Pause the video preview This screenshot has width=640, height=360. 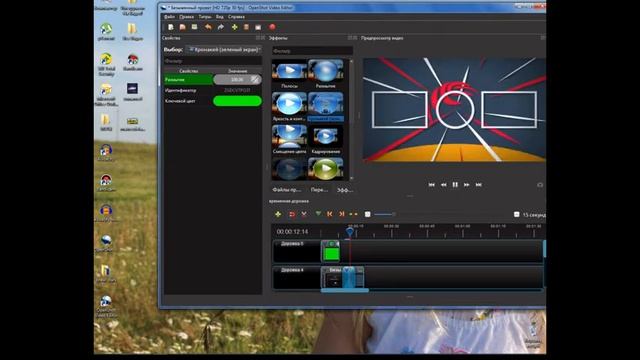tap(455, 185)
